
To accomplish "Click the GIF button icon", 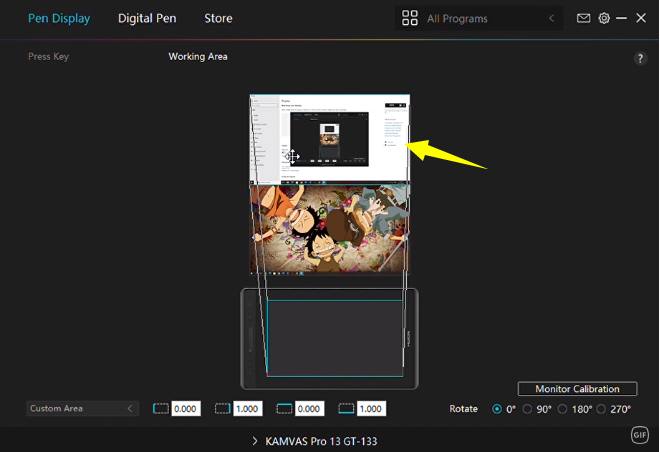I will [639, 435].
